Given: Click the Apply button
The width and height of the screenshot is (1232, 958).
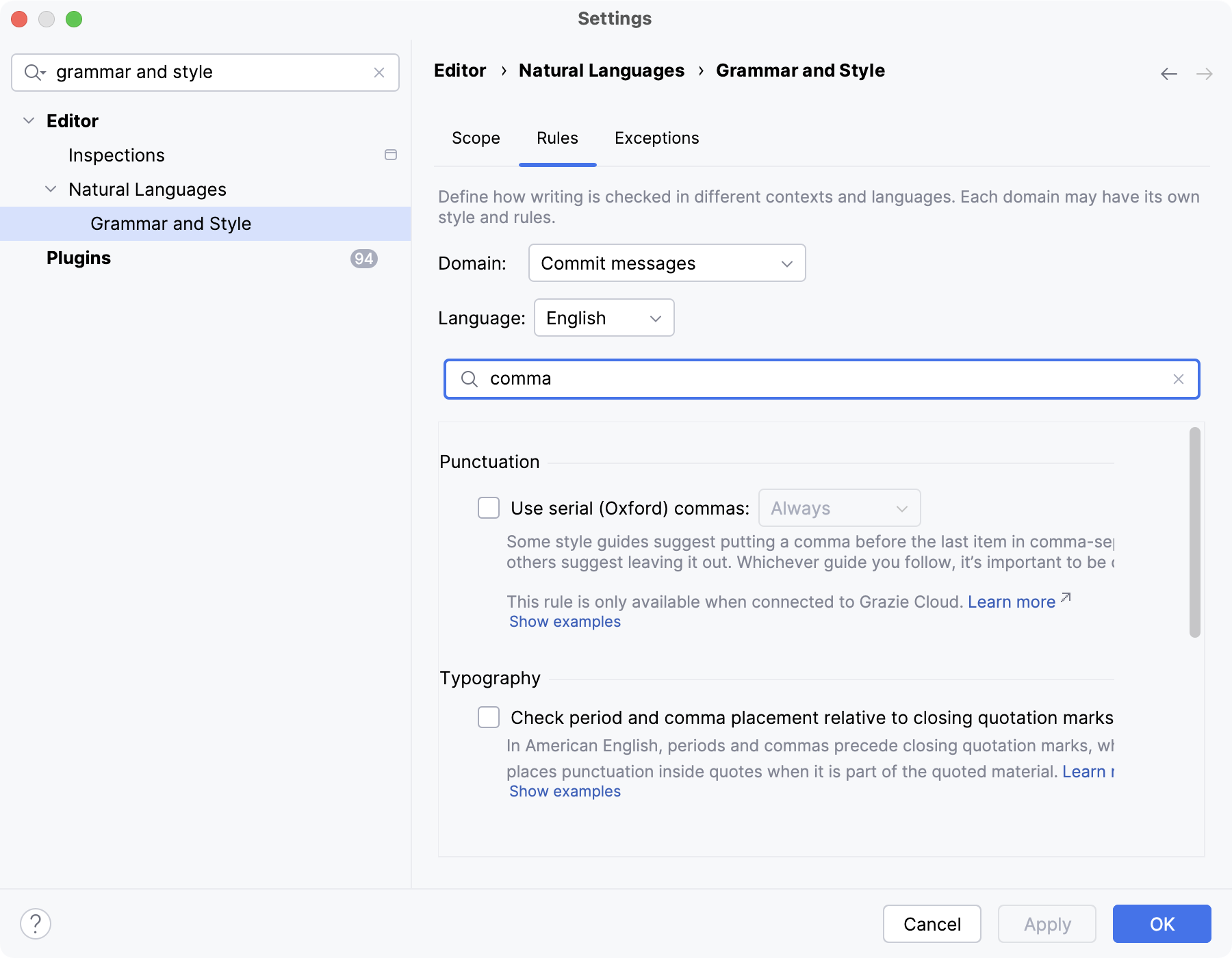Looking at the screenshot, I should pyautogui.click(x=1046, y=924).
